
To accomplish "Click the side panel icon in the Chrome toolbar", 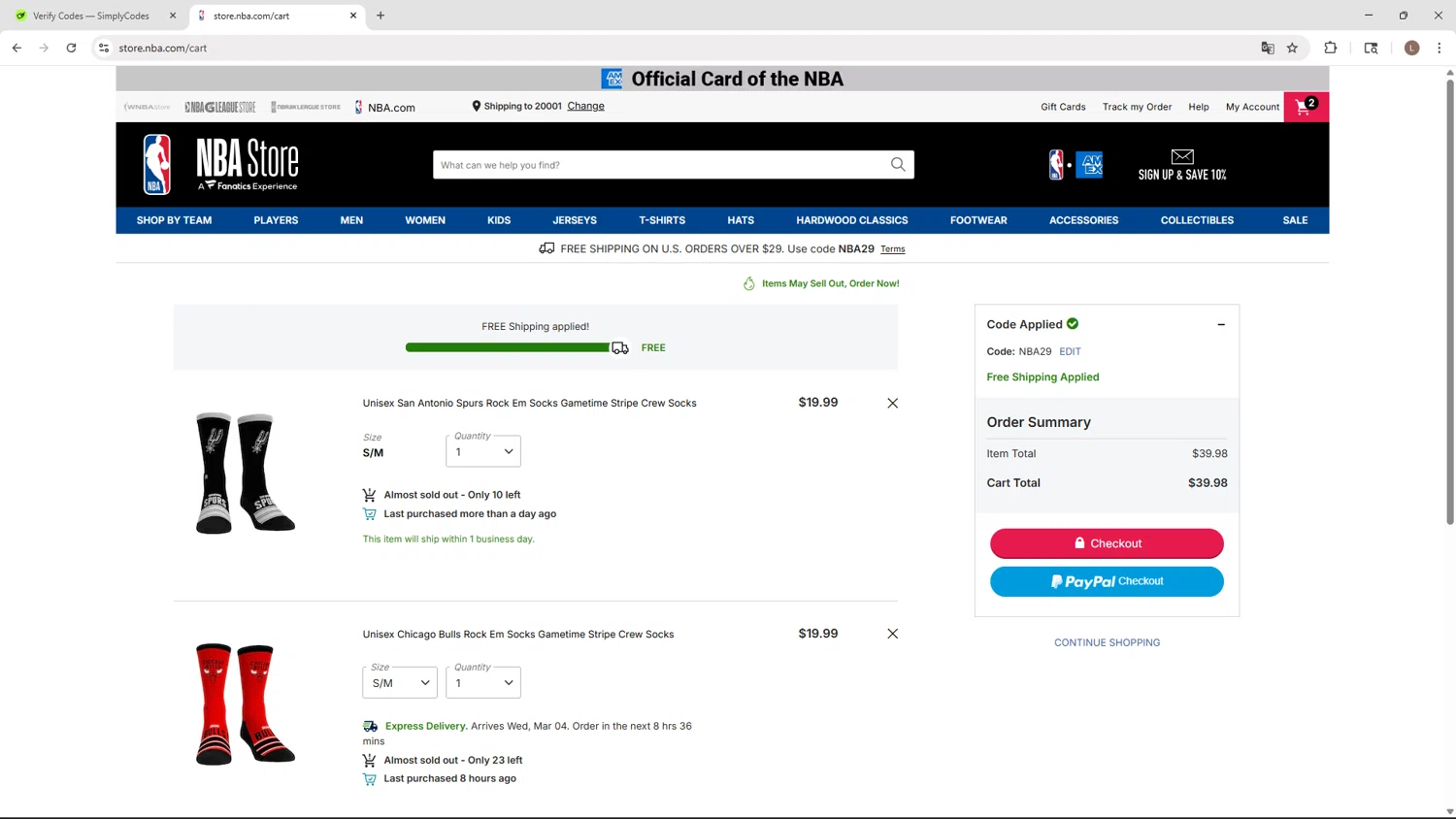I will (x=1371, y=48).
